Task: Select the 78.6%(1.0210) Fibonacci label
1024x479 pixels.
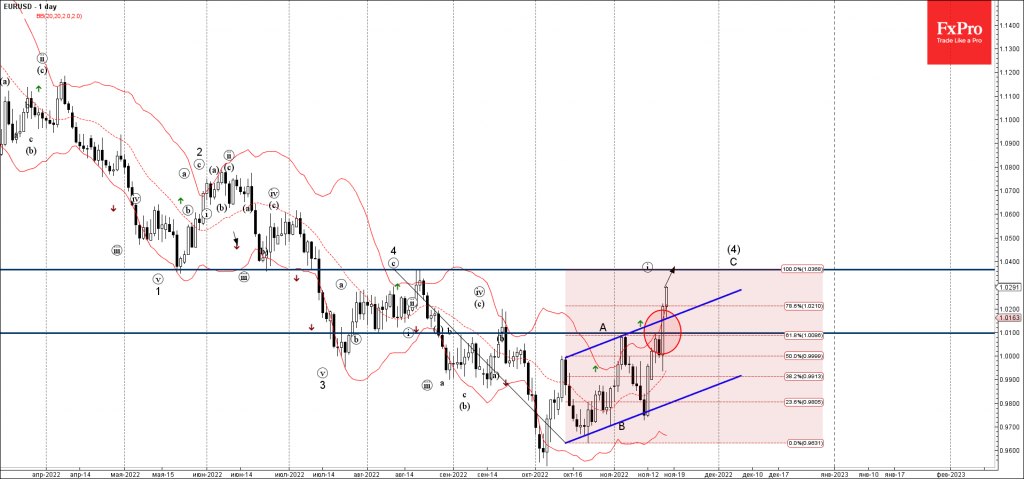Action: click(x=803, y=306)
